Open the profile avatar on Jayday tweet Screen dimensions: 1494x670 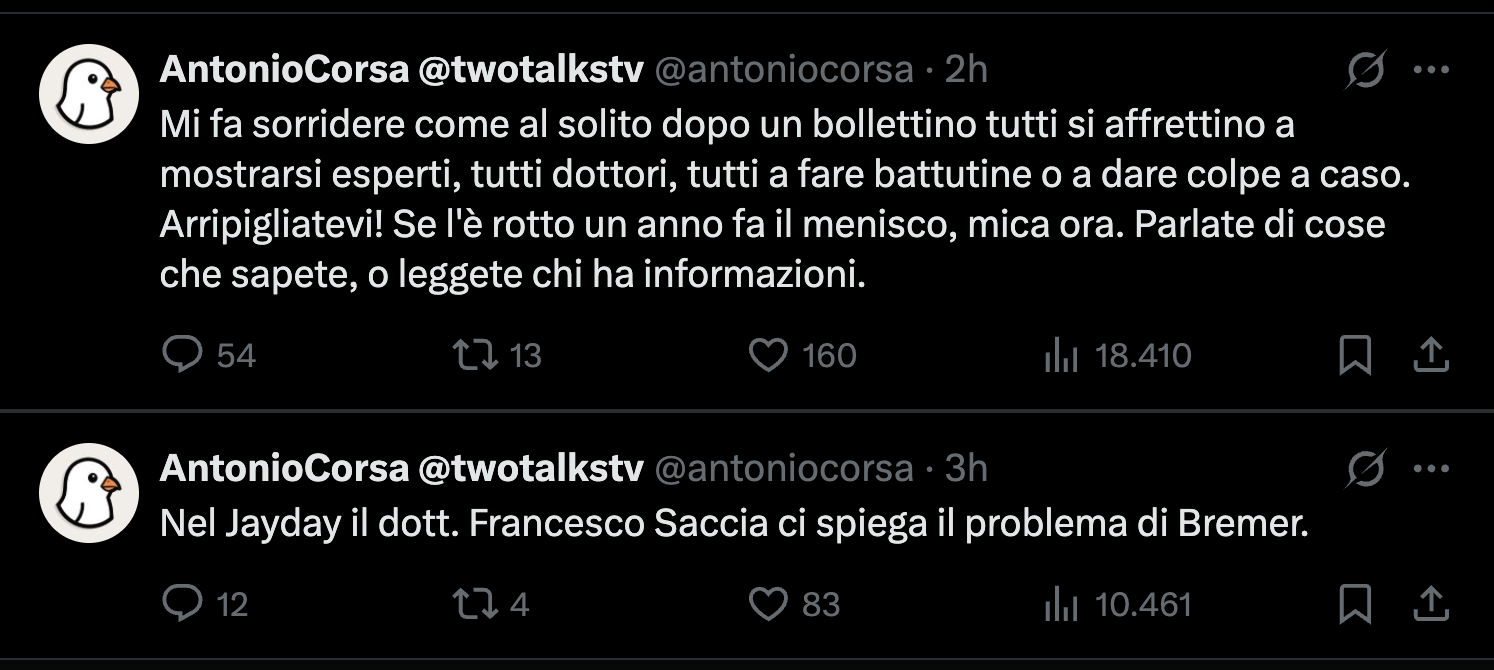click(x=88, y=493)
